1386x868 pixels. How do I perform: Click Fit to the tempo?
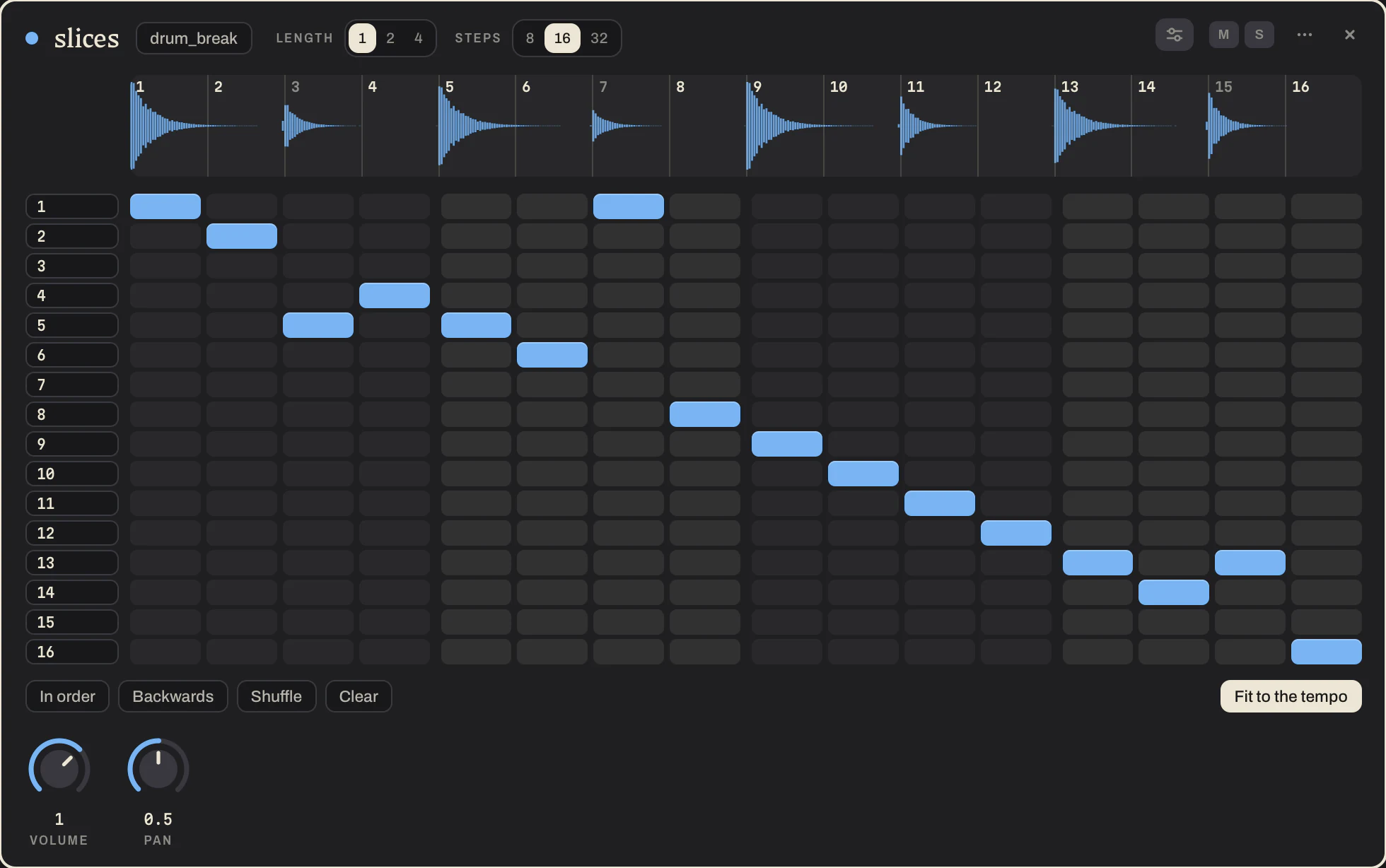coord(1291,696)
